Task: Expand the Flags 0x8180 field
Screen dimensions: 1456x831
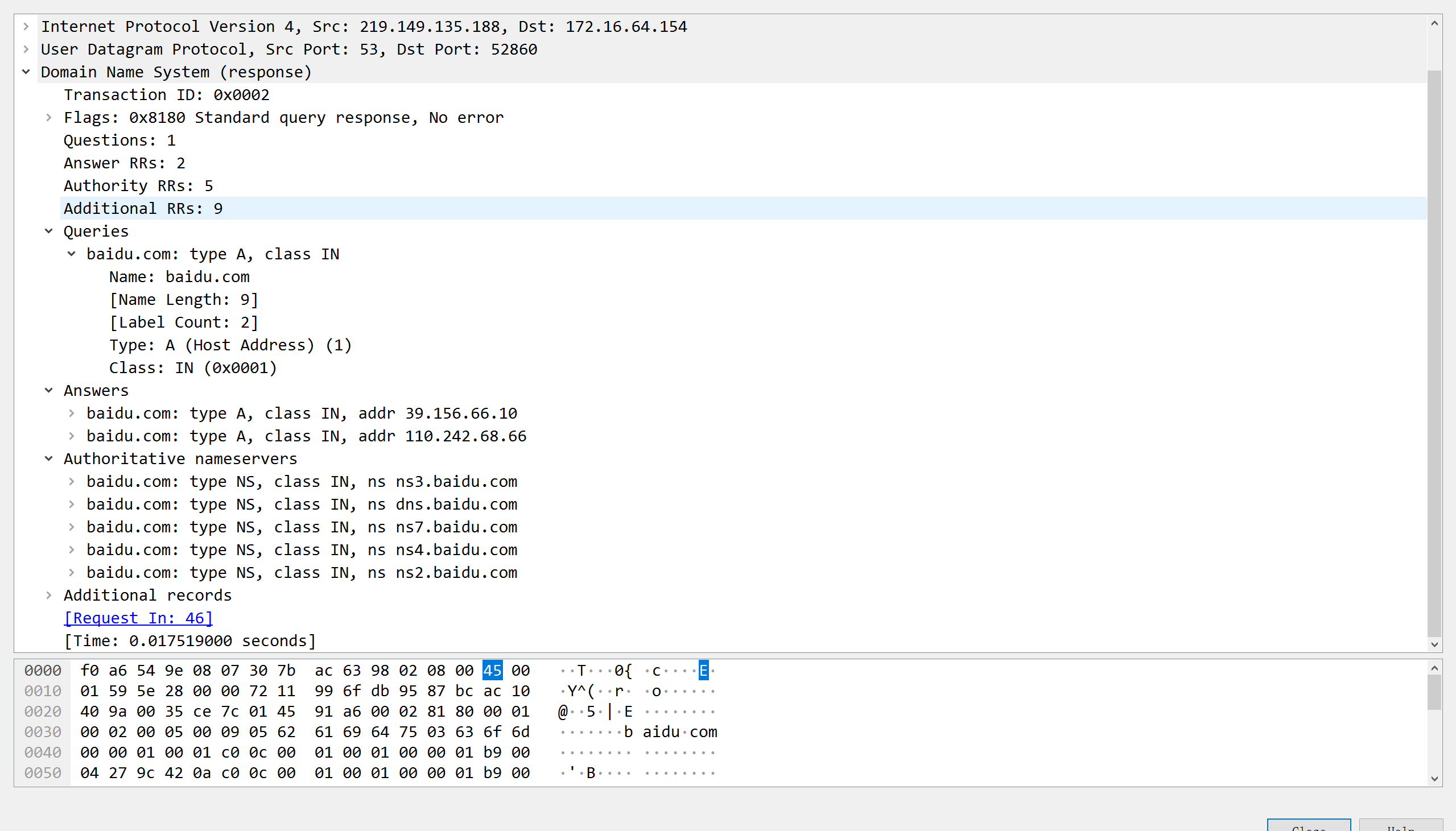Action: (x=49, y=118)
